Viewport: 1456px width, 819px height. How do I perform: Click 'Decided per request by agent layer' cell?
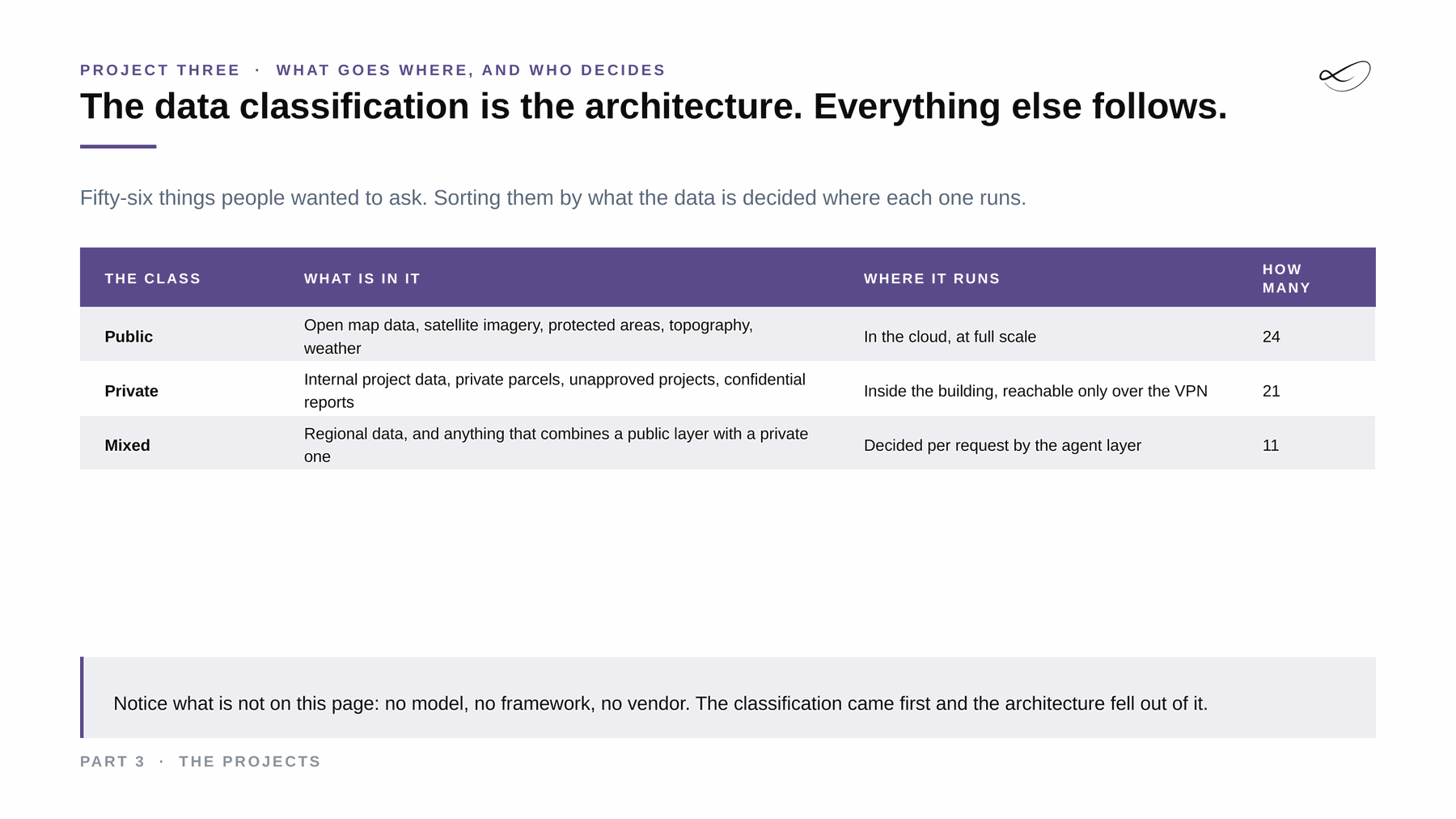point(1002,445)
